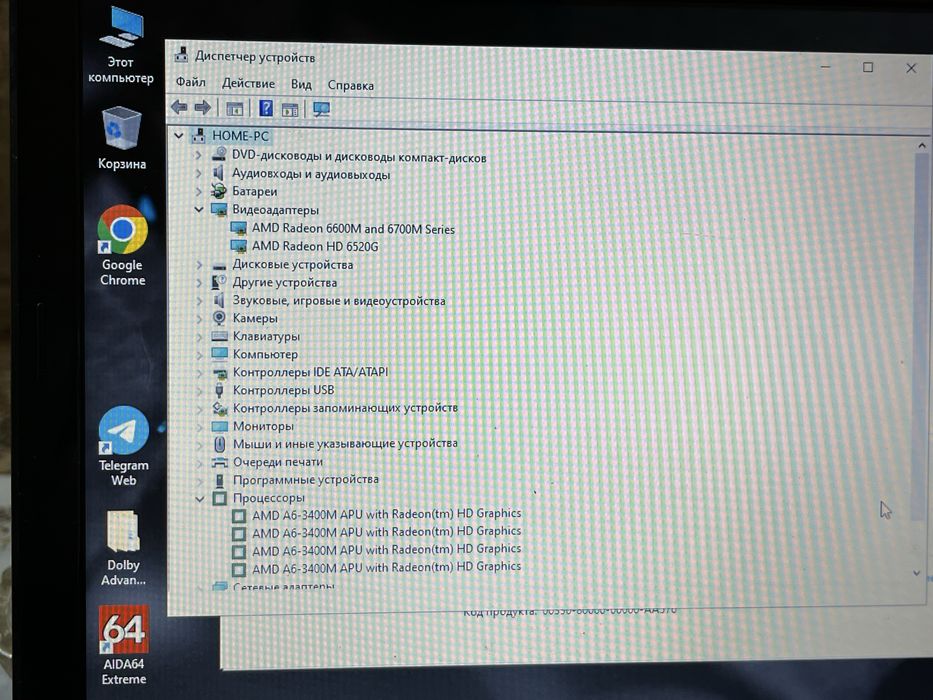Select AMD Radeon 6600M and 6700M Series
This screenshot has width=933, height=700.
click(x=353, y=229)
